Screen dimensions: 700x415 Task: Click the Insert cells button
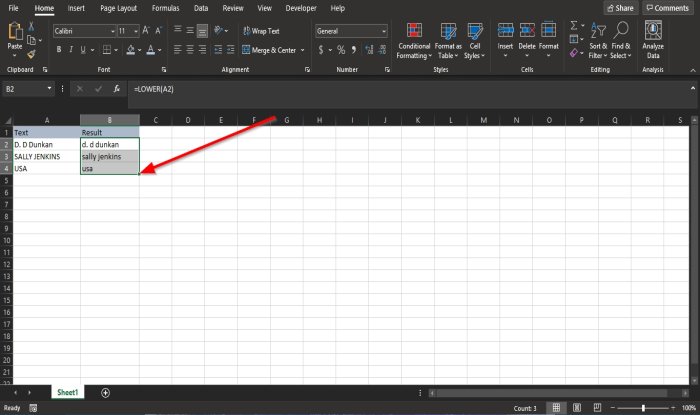(x=505, y=40)
